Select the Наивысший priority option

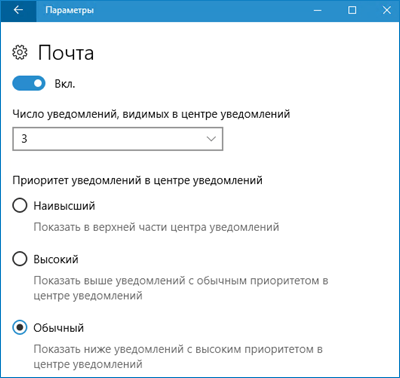coord(20,206)
